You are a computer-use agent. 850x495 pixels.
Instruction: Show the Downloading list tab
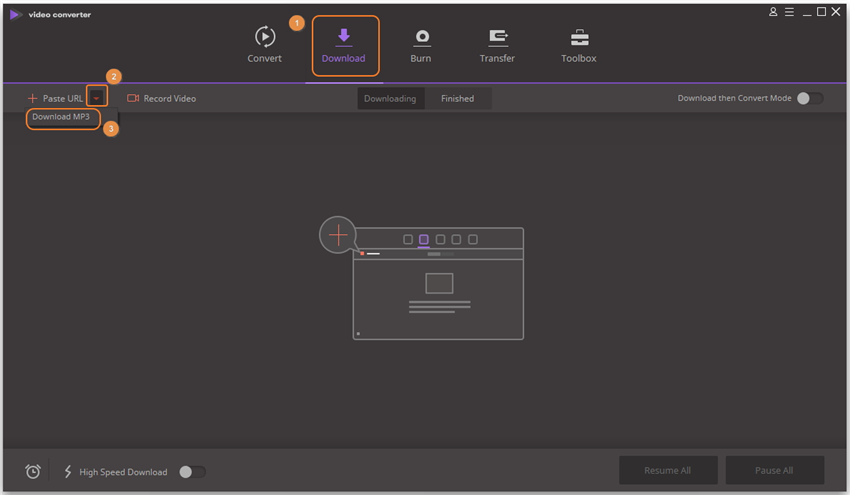coord(390,99)
